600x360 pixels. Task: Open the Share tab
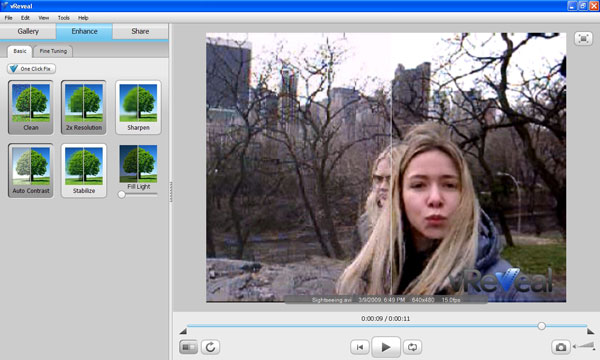point(140,31)
